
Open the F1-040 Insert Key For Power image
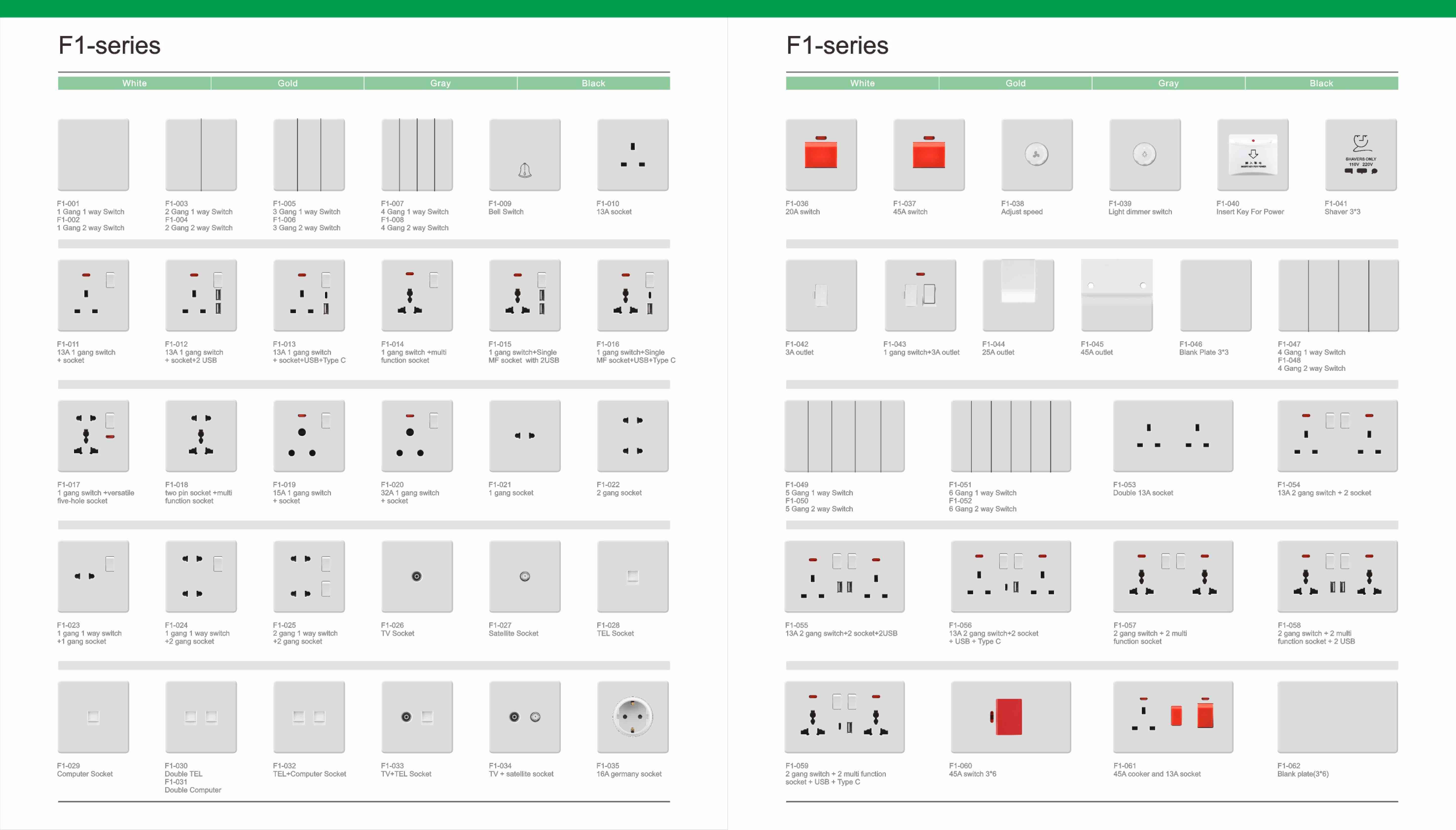pyautogui.click(x=1253, y=155)
